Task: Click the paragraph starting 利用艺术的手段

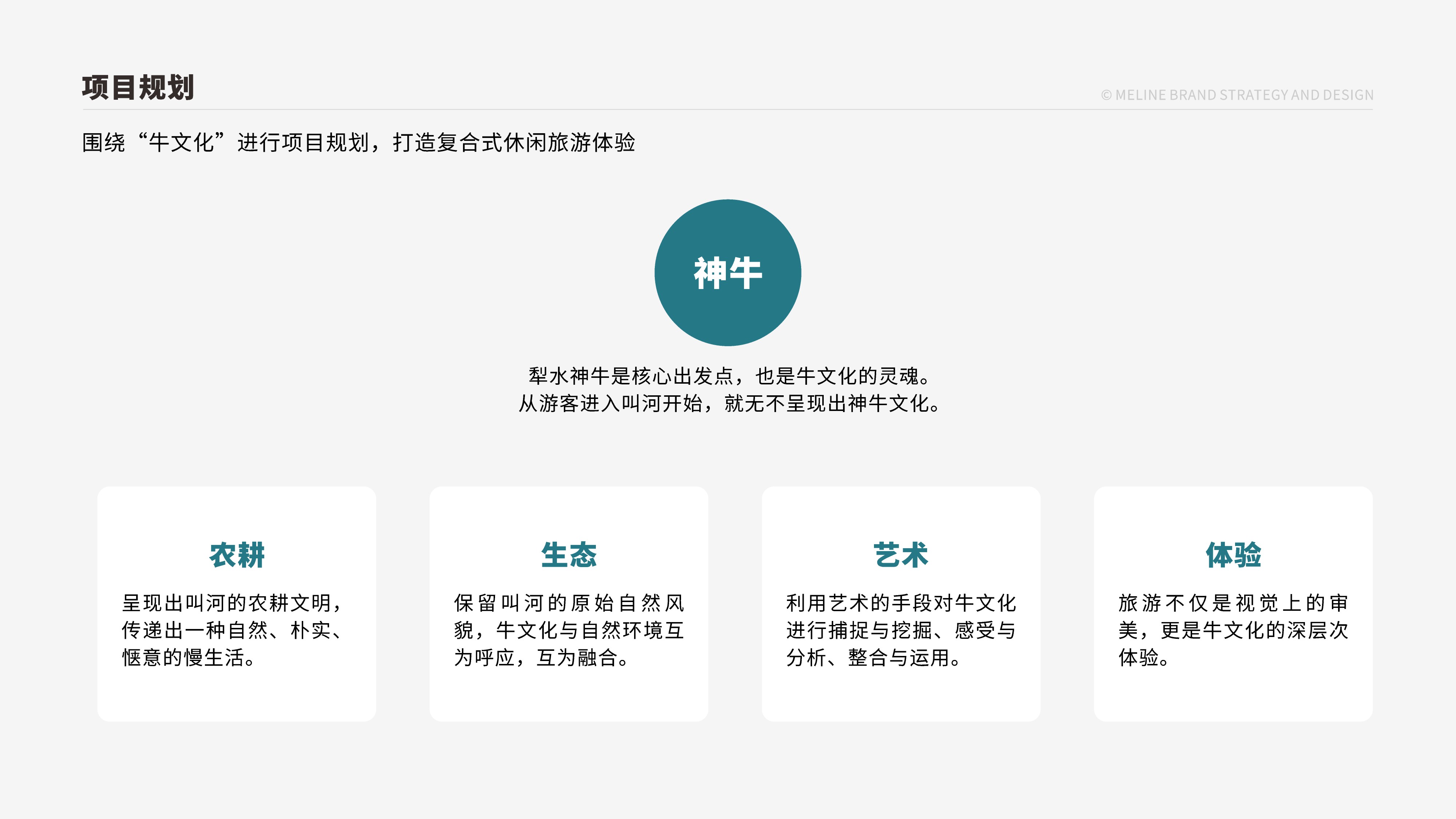Action: tap(901, 630)
